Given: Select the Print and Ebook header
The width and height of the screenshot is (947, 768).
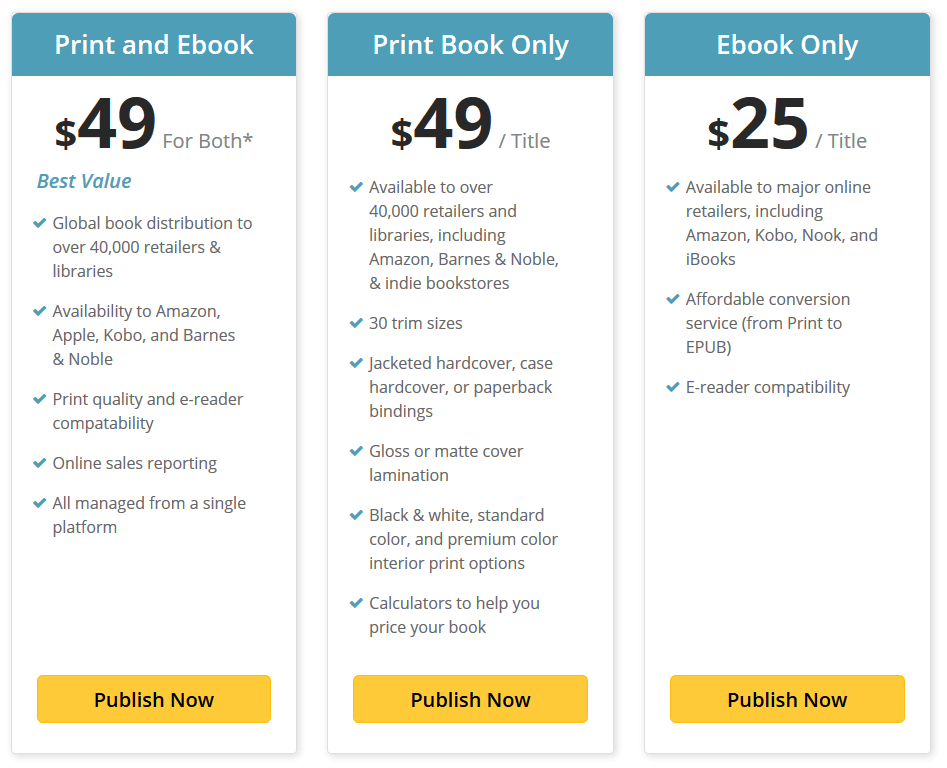Looking at the screenshot, I should pos(154,45).
